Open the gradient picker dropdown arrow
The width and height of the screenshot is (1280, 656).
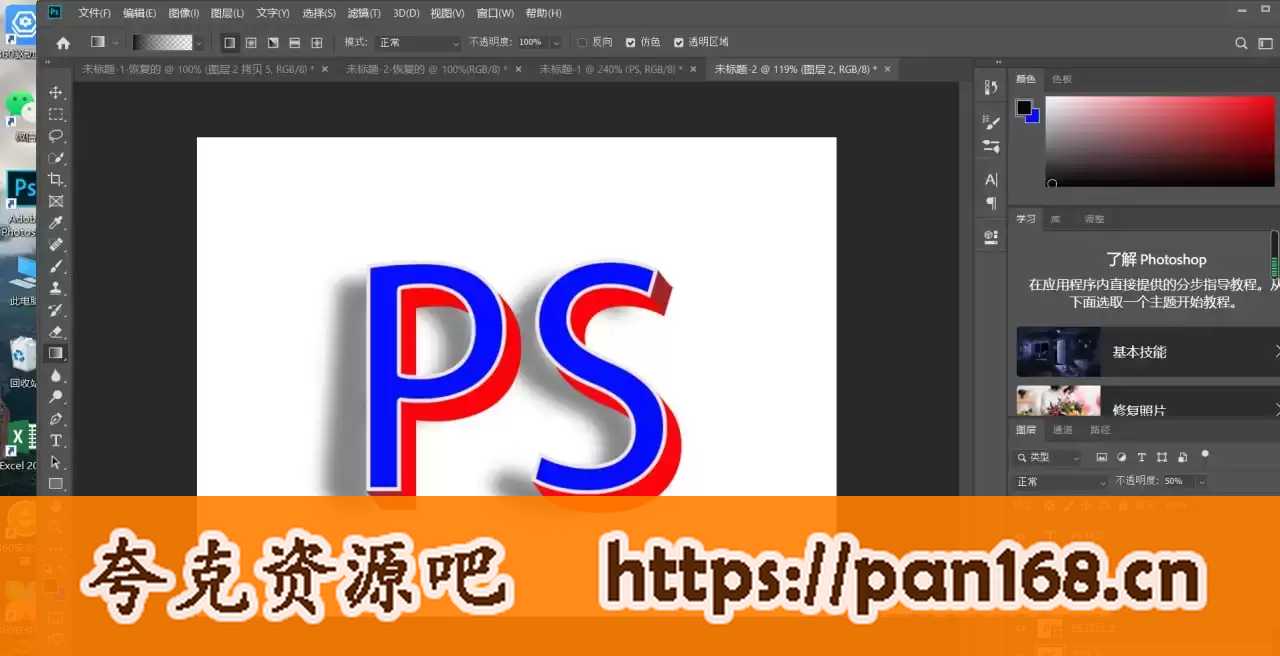coord(200,43)
